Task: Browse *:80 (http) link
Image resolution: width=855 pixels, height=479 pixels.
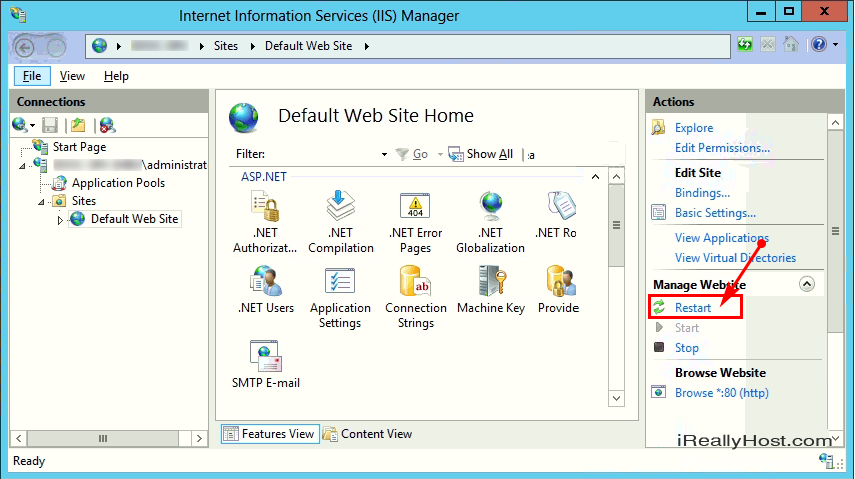Action: [x=721, y=393]
